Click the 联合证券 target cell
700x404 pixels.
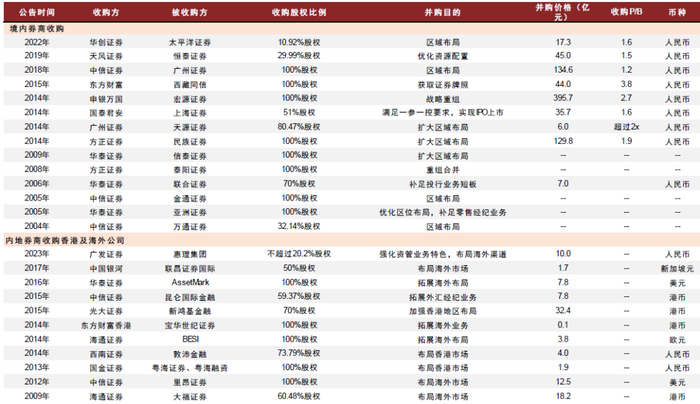tap(190, 184)
